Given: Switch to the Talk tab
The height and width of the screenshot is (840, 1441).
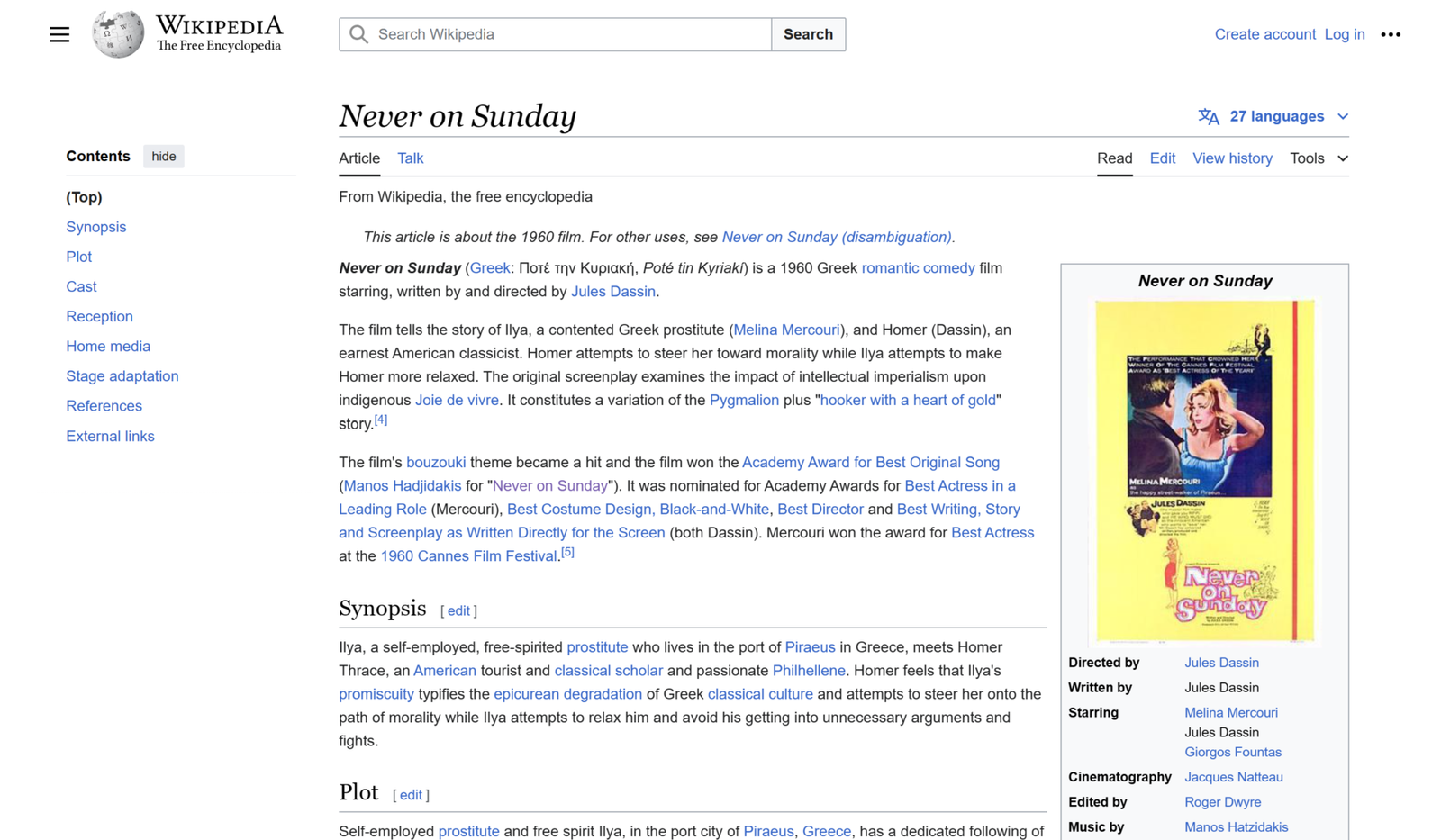Looking at the screenshot, I should pyautogui.click(x=410, y=158).
